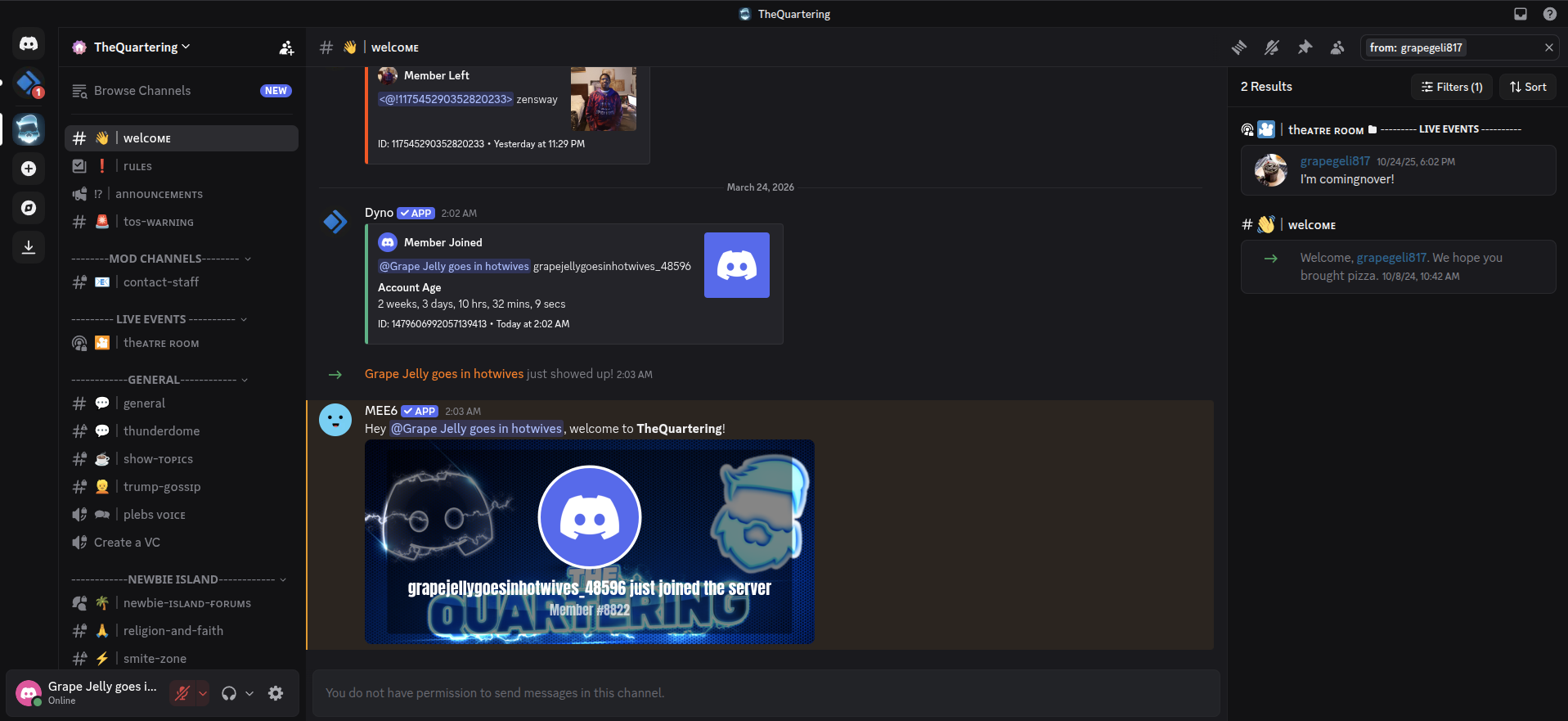Screen dimensions: 1568x721
Task: Collapse the LIVE EVENTS category
Action: pos(159,319)
